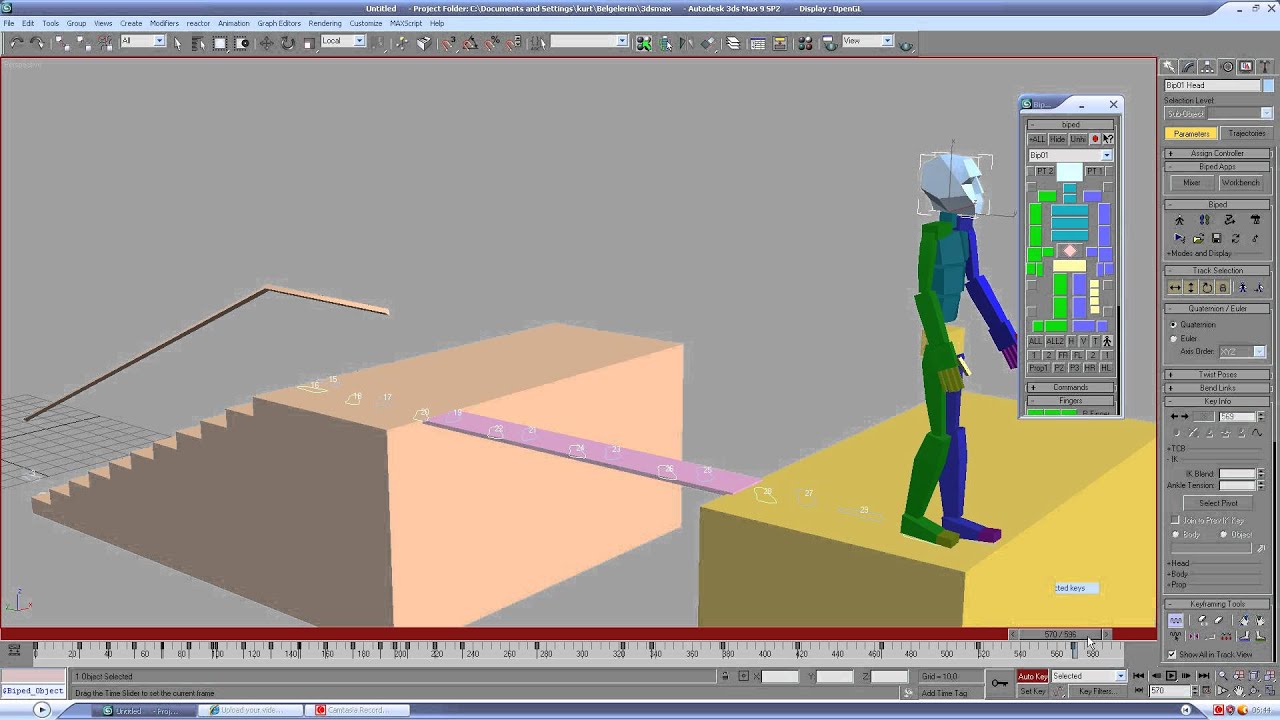Image resolution: width=1280 pixels, height=720 pixels.
Task: Click the Select Pivot button
Action: [x=1218, y=503]
